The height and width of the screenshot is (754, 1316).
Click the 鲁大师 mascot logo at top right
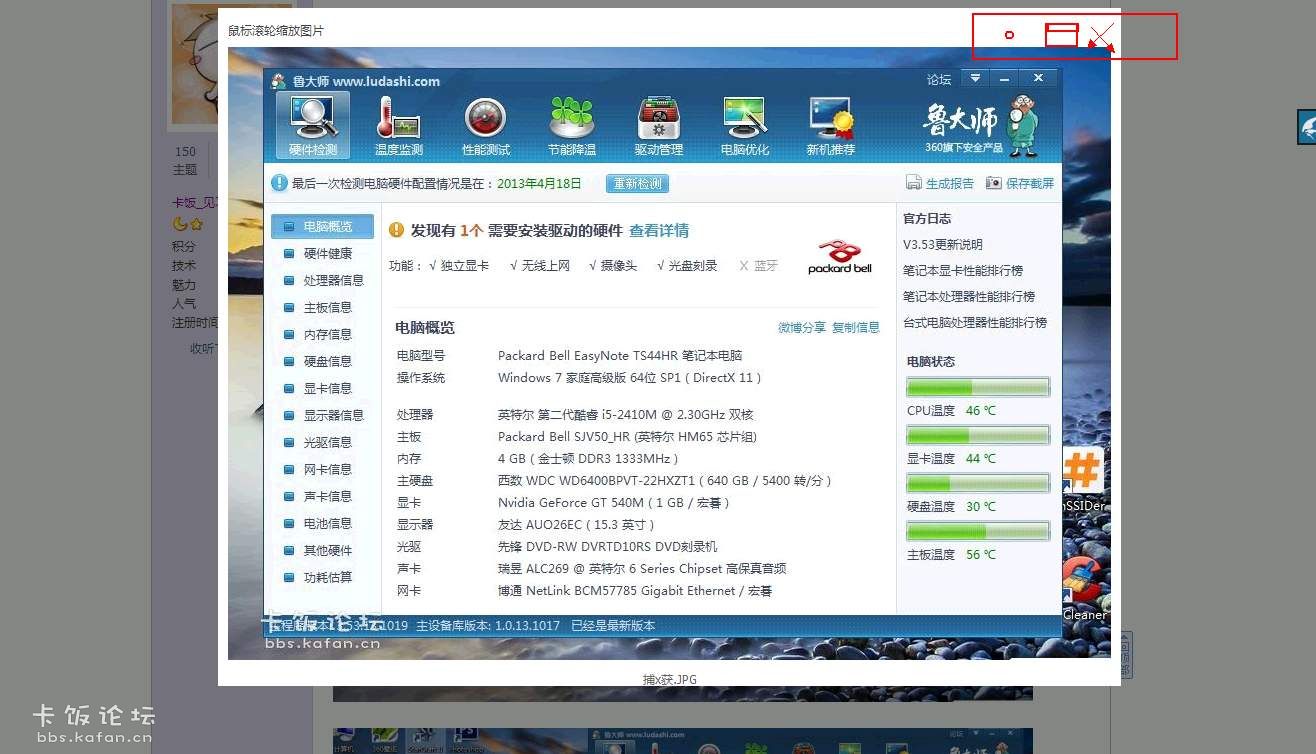click(980, 125)
